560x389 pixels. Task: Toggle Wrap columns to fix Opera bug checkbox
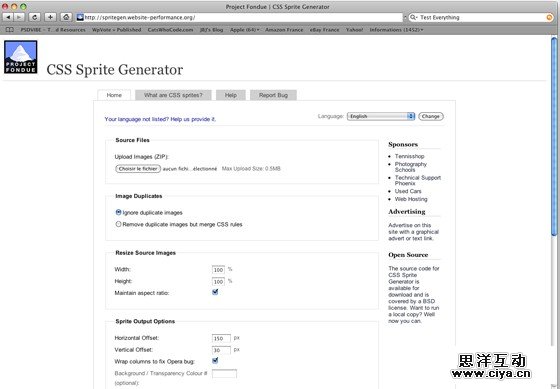215,361
